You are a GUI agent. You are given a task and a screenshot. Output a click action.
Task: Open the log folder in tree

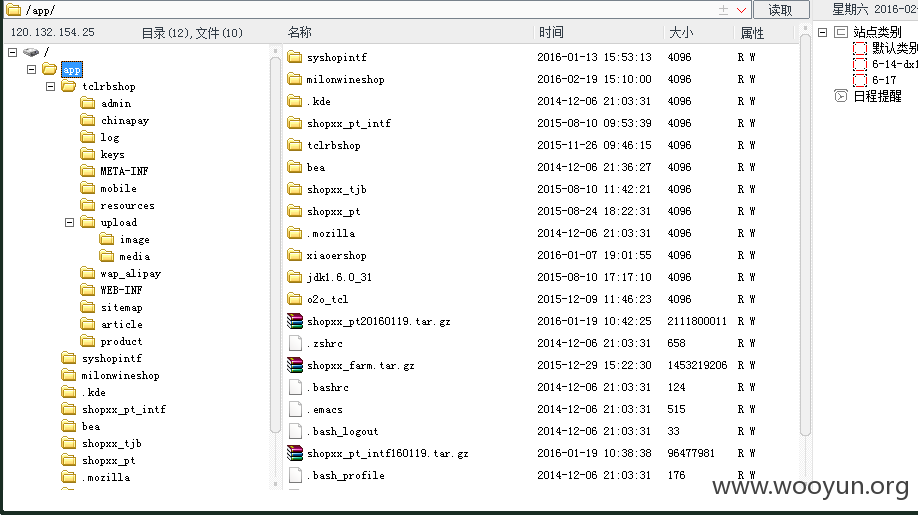(109, 138)
